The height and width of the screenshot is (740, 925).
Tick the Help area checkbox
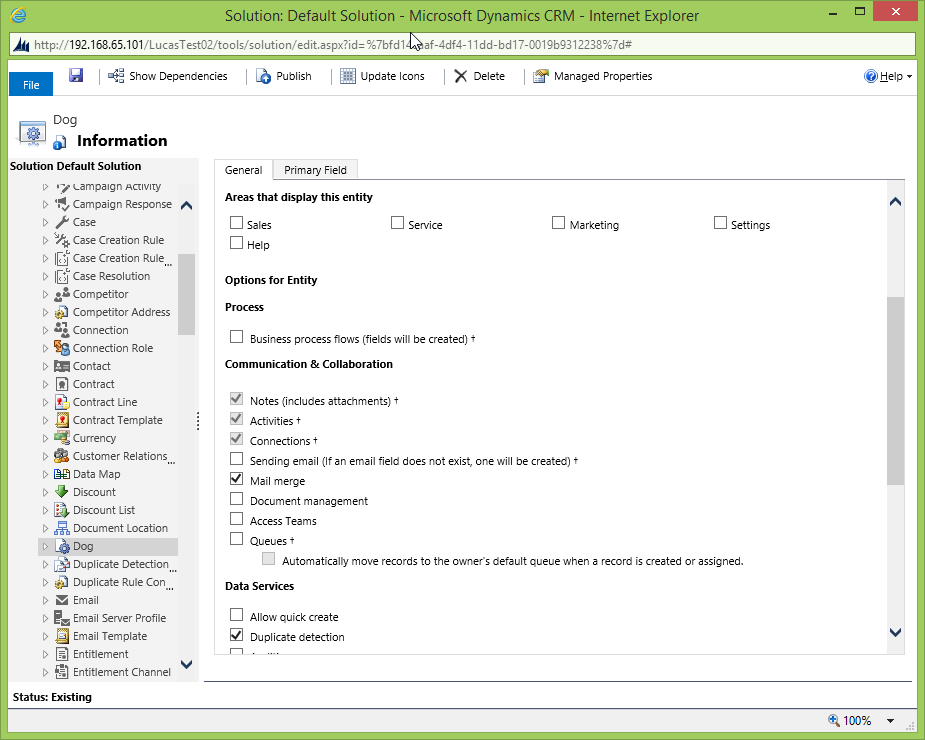[x=237, y=243]
